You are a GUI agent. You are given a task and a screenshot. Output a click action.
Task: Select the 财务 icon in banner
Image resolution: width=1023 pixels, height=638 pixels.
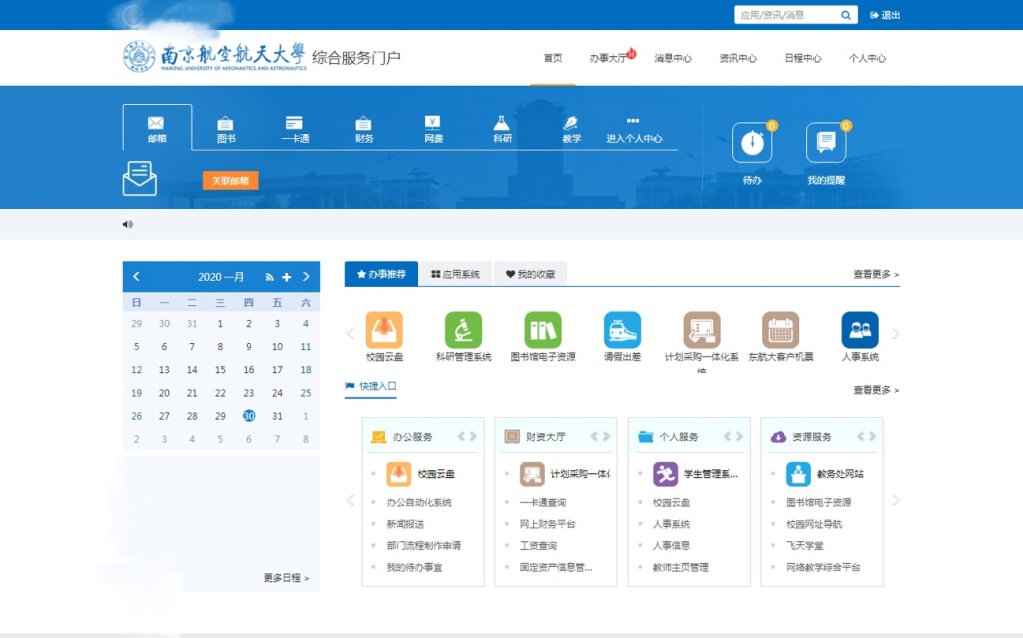(x=364, y=129)
